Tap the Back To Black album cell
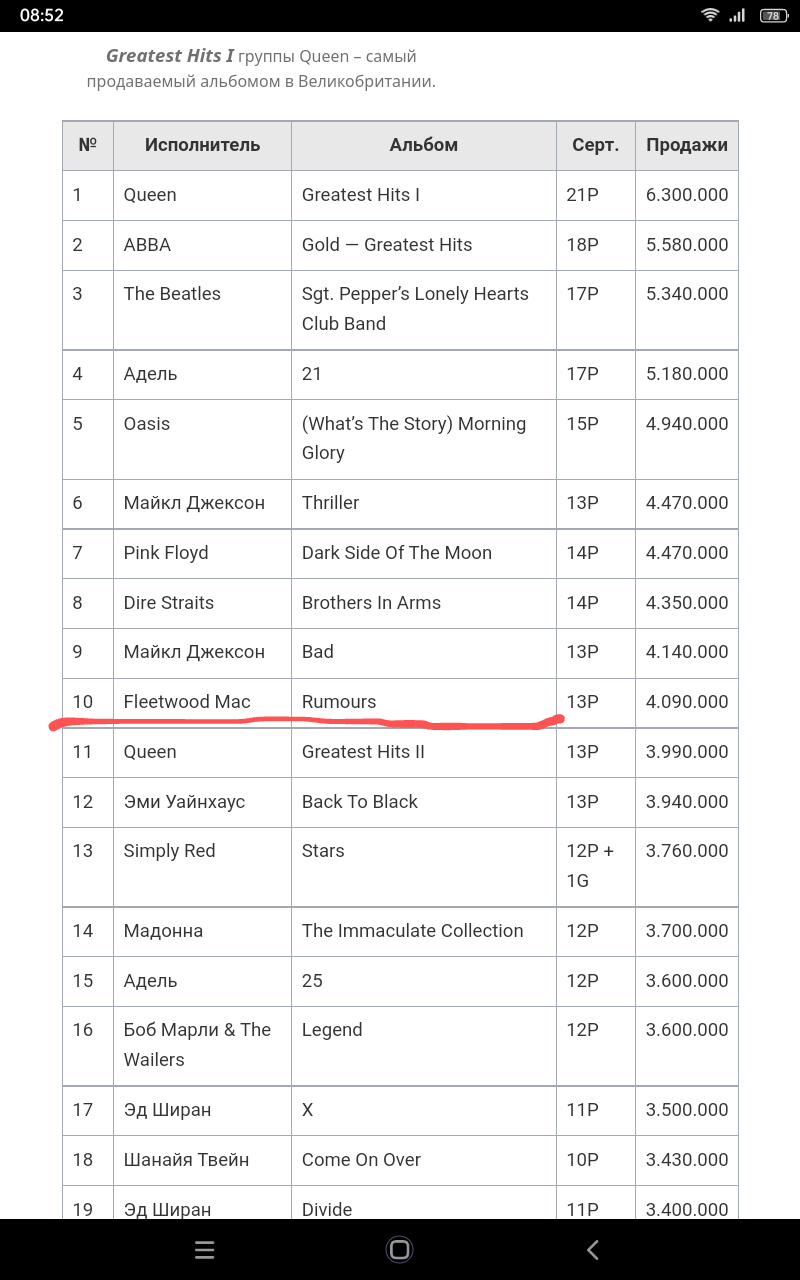Screen dimensions: 800x1280 click(424, 802)
